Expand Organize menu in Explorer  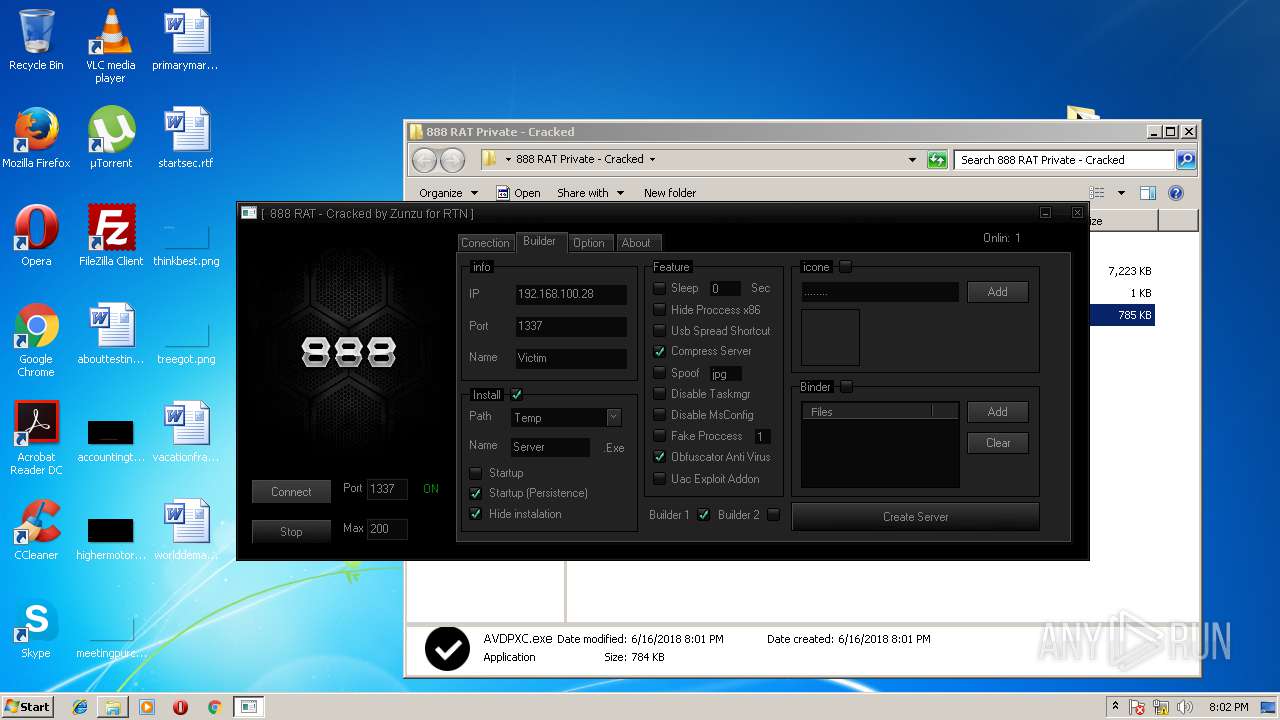click(448, 193)
